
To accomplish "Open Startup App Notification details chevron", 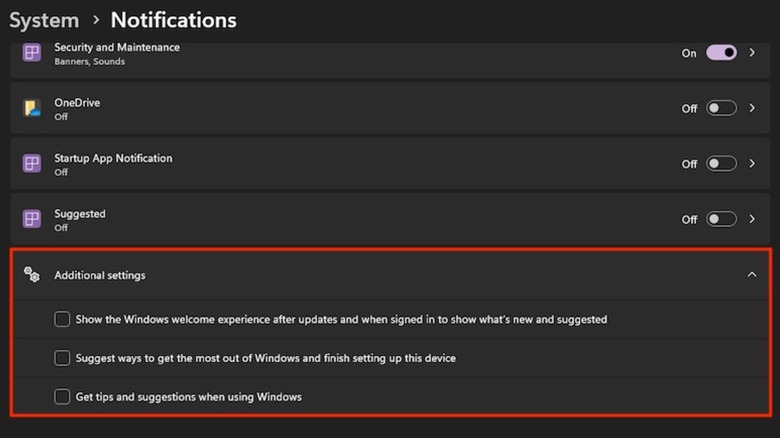I will coord(753,163).
